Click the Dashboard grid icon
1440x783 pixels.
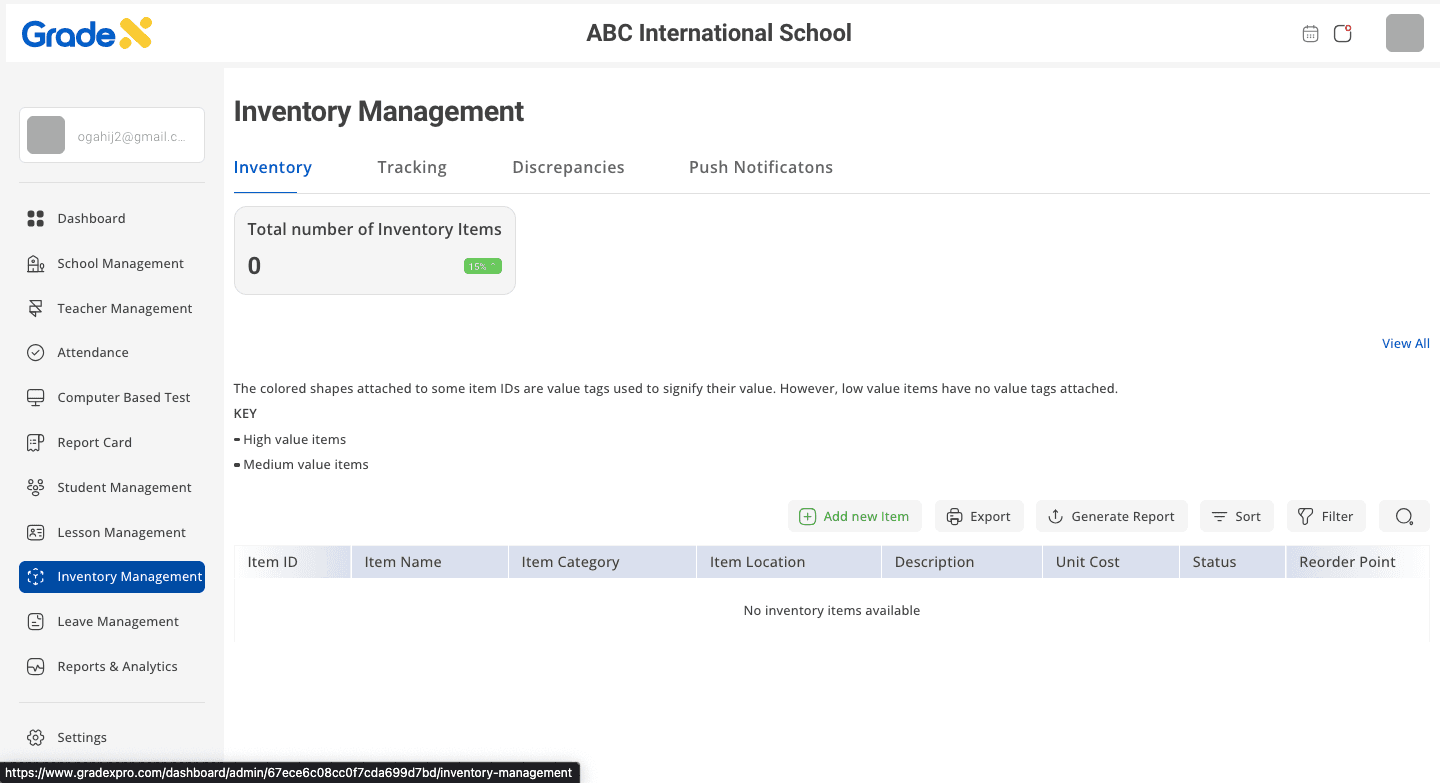point(36,219)
